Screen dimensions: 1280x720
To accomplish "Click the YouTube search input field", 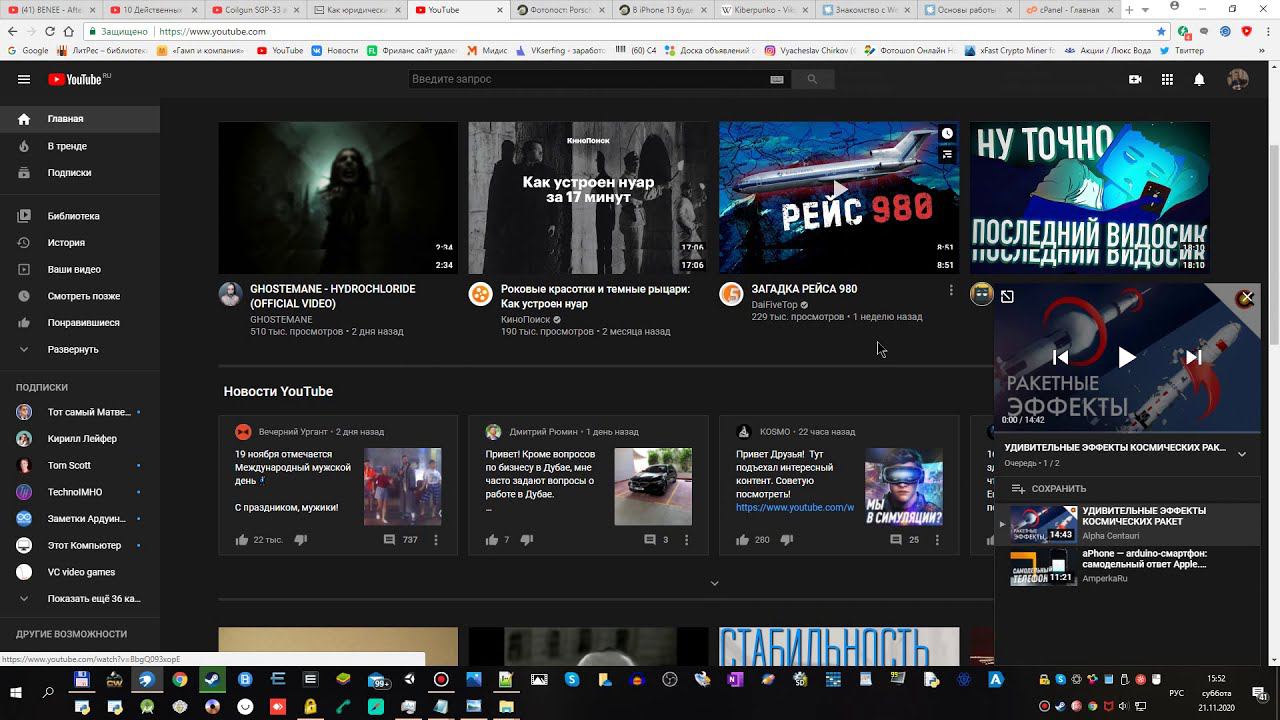I will click(588, 79).
